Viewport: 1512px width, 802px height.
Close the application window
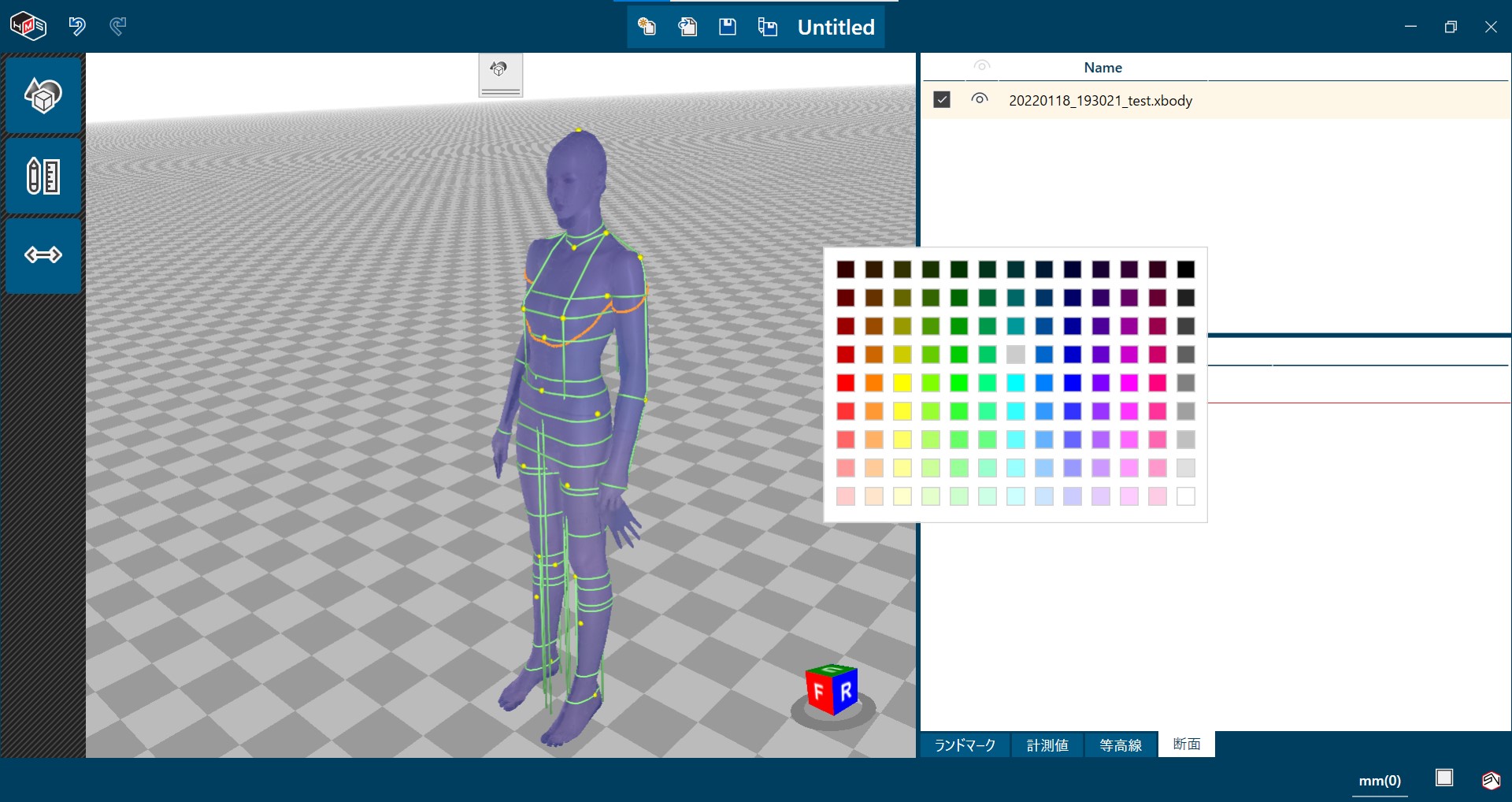1491,27
